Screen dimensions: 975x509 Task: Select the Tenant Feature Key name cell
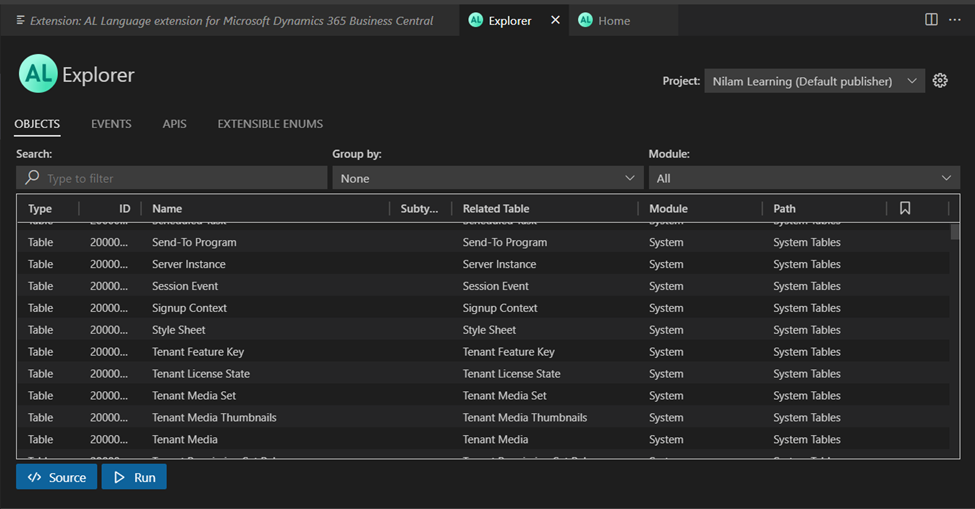coord(198,352)
